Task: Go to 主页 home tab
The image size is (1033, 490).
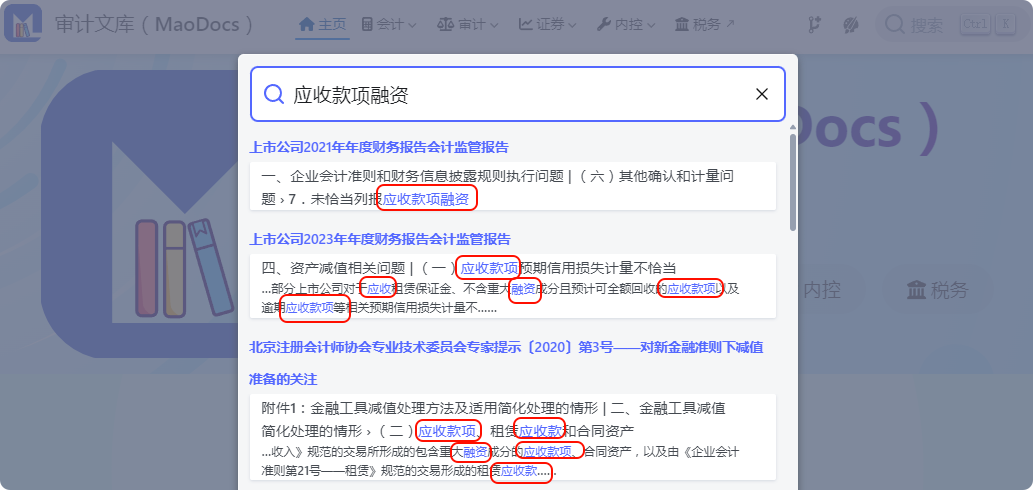Action: point(322,24)
